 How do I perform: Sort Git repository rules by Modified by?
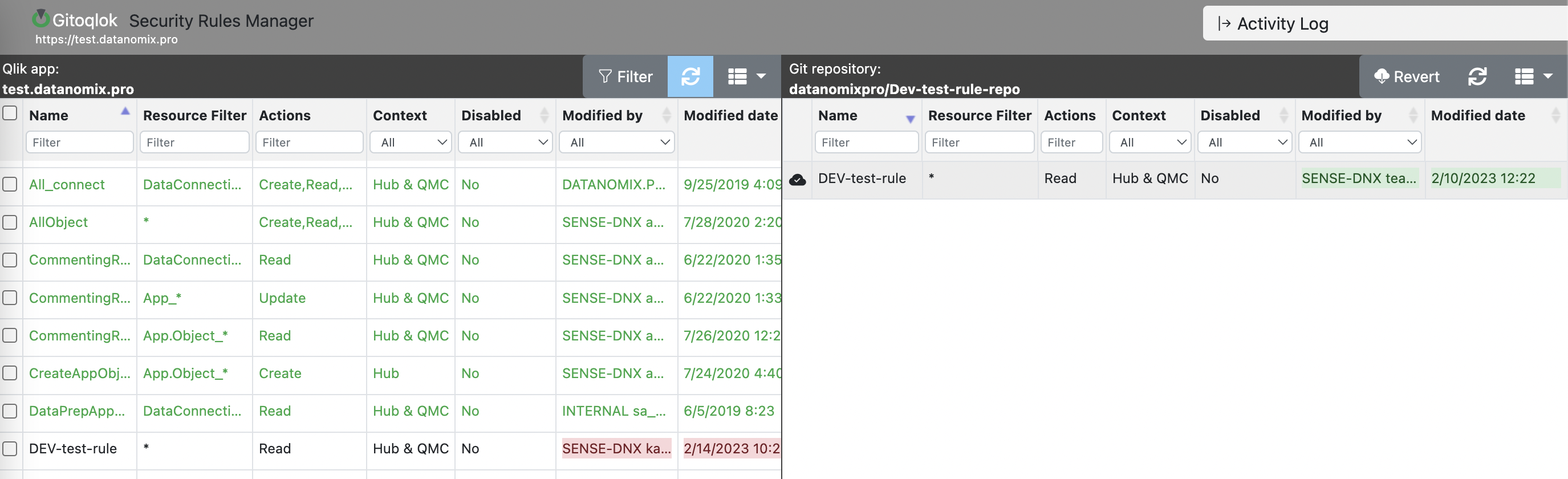tap(1413, 115)
